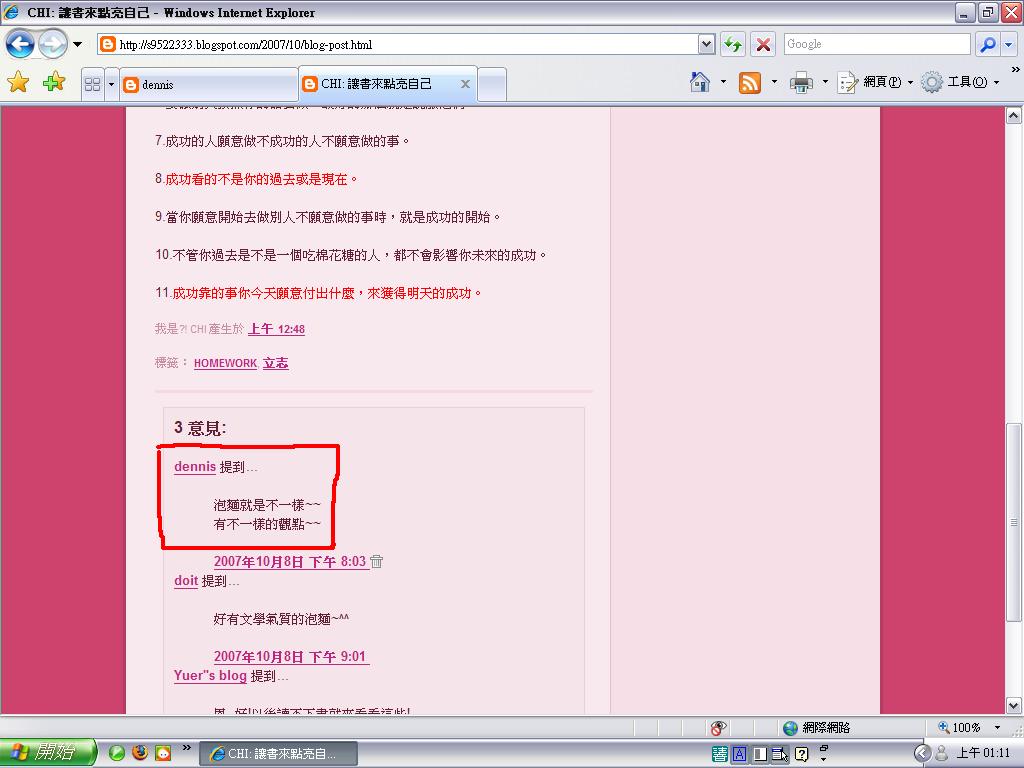Switch to the dennis tab
The image size is (1024, 768).
[208, 84]
